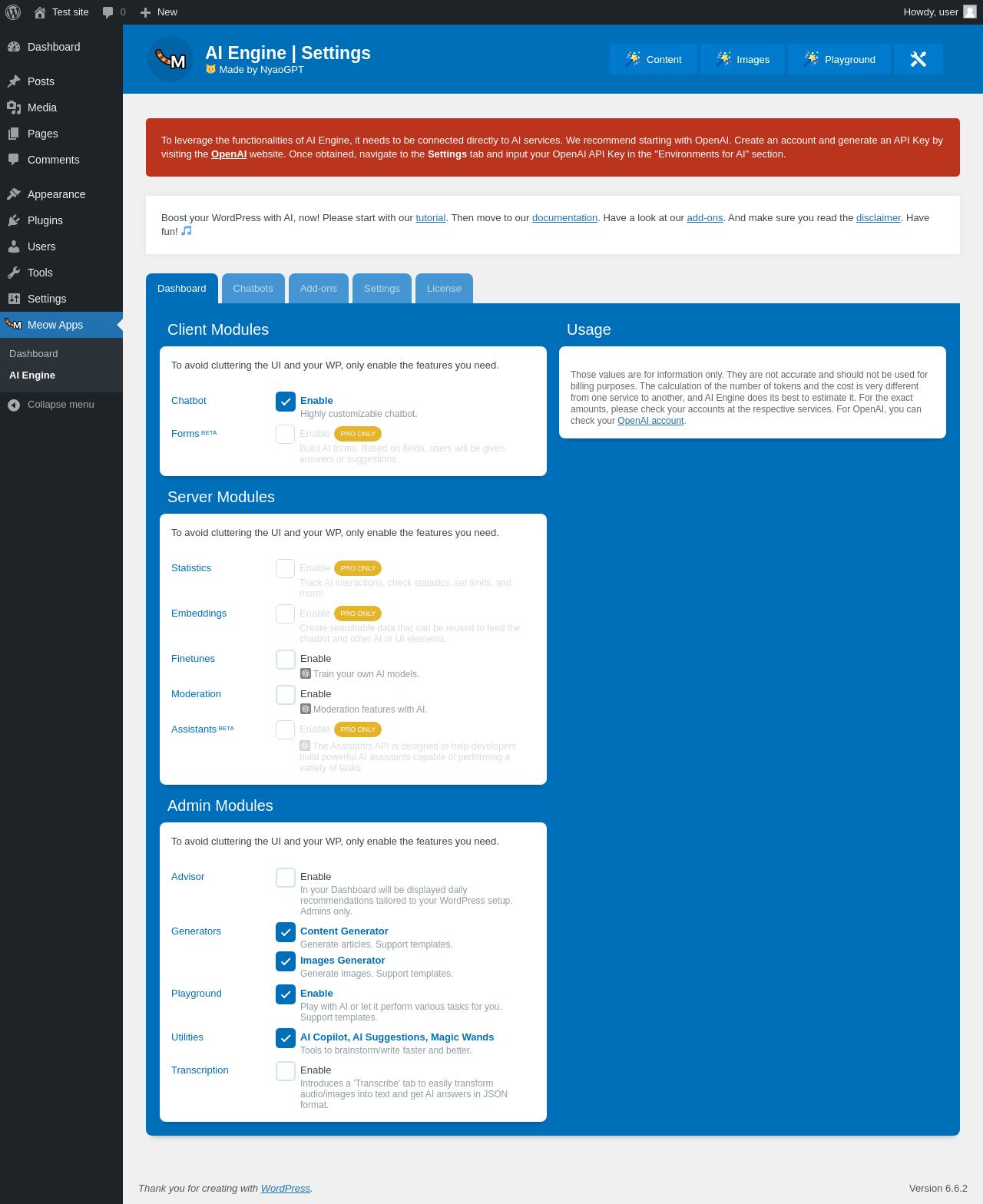Click the magic wand icon on Playground
Viewport: 983px width, 1204px height.
click(811, 59)
